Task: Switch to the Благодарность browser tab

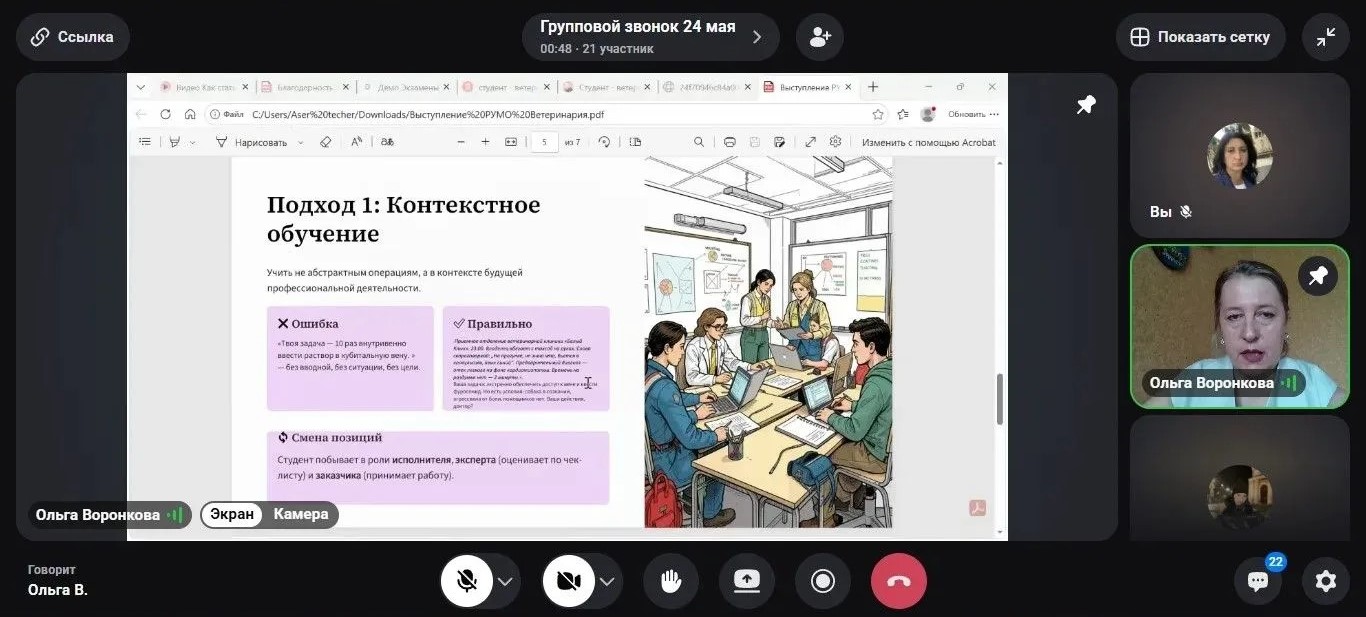Action: [x=303, y=87]
